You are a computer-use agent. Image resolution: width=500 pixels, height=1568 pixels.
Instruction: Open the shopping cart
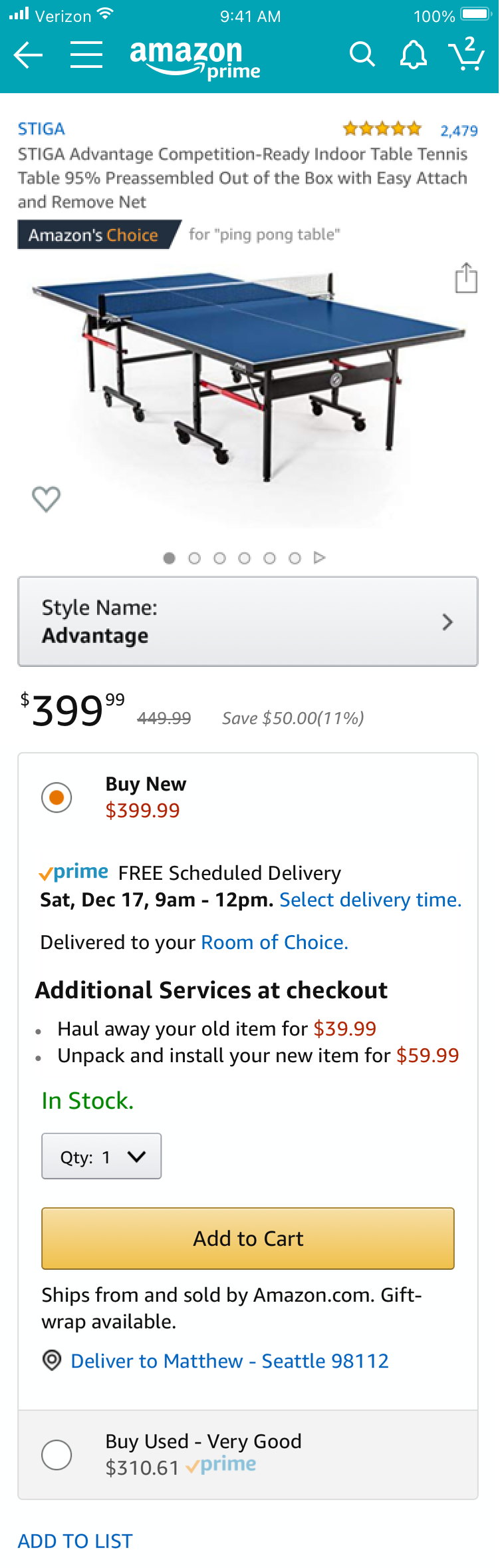467,55
